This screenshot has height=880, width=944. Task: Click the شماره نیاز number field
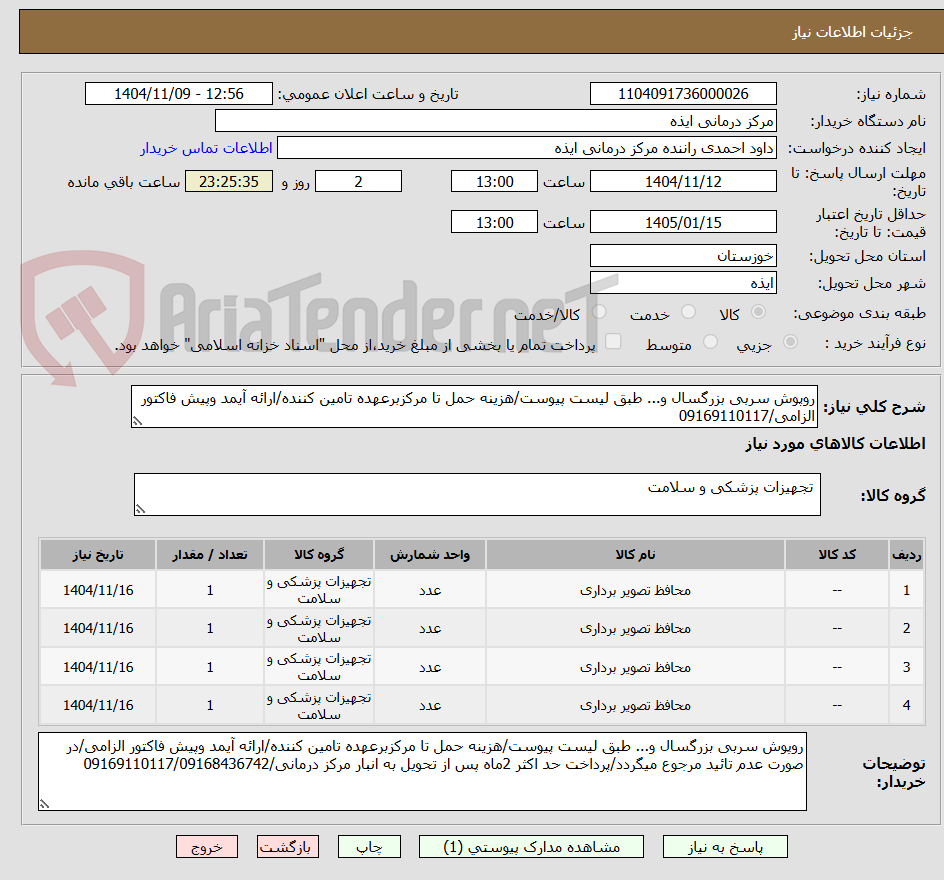pos(683,94)
